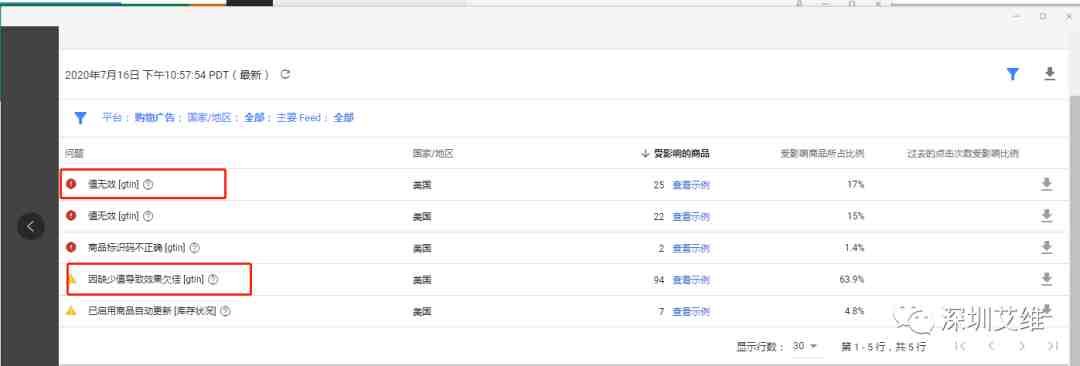This screenshot has width=1080, height=366.
Task: Open help icon next to 商品标识码不正确 [gtin]
Action: point(194,247)
